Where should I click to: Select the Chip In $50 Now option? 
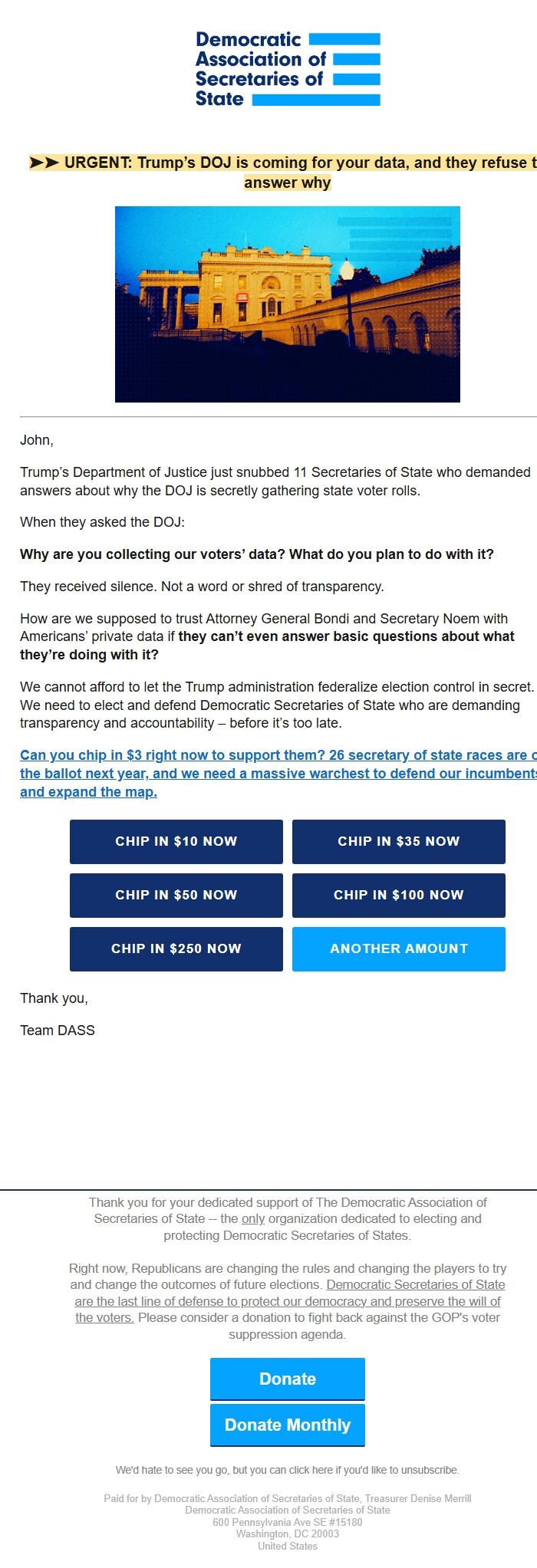(176, 895)
